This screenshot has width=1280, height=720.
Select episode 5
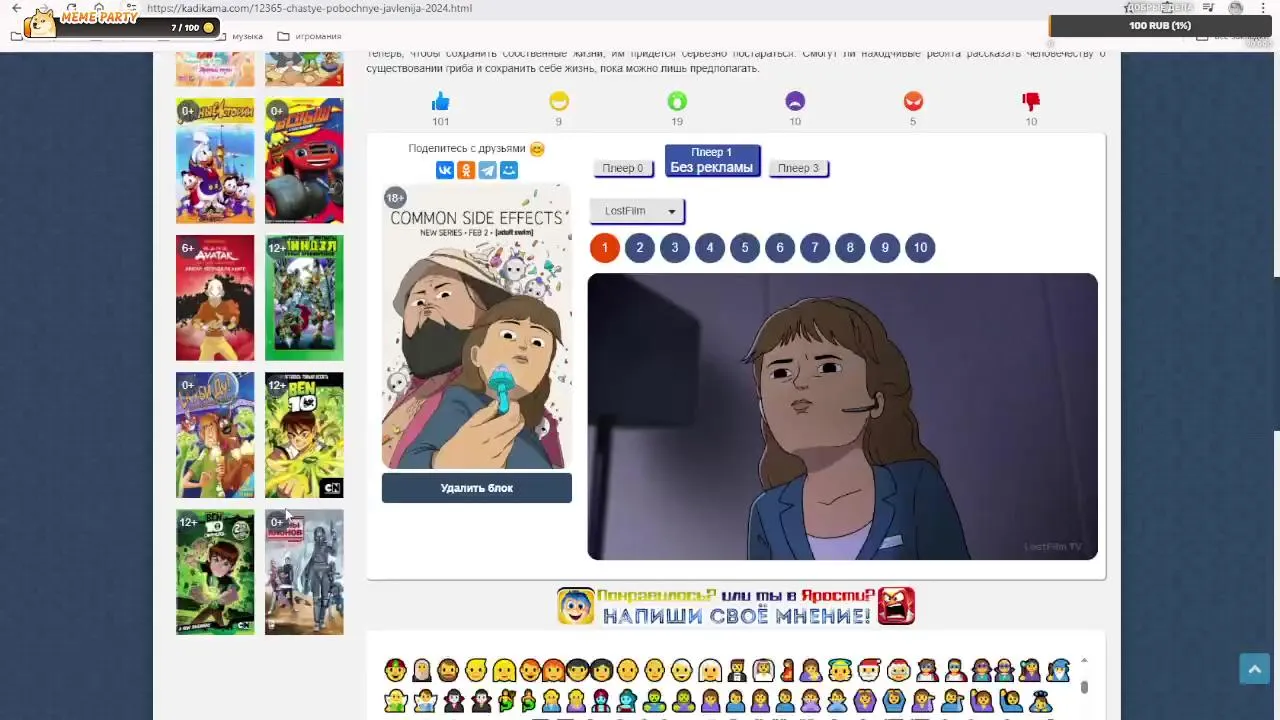coord(745,248)
